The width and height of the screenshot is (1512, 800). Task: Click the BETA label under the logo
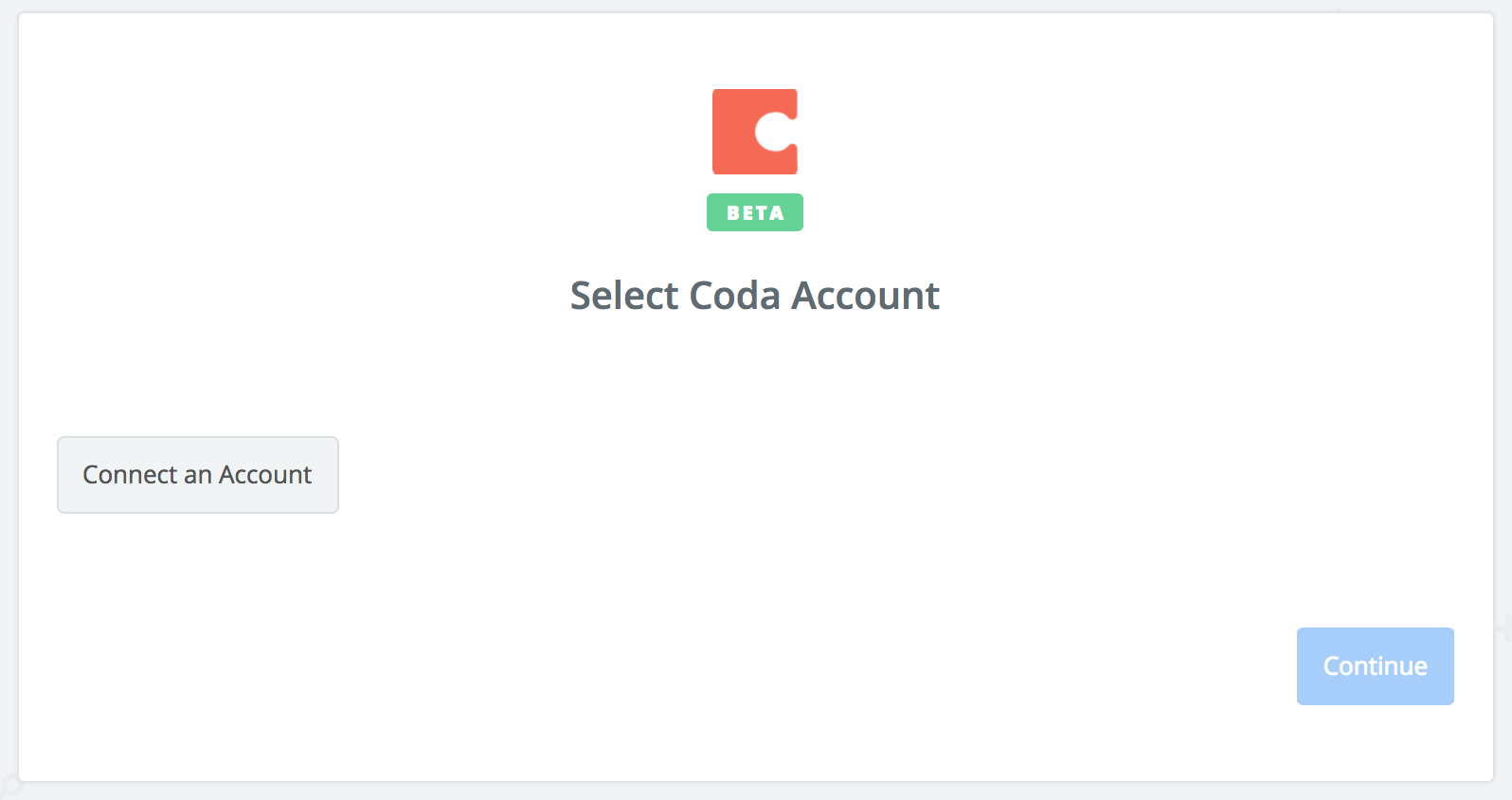pos(755,212)
